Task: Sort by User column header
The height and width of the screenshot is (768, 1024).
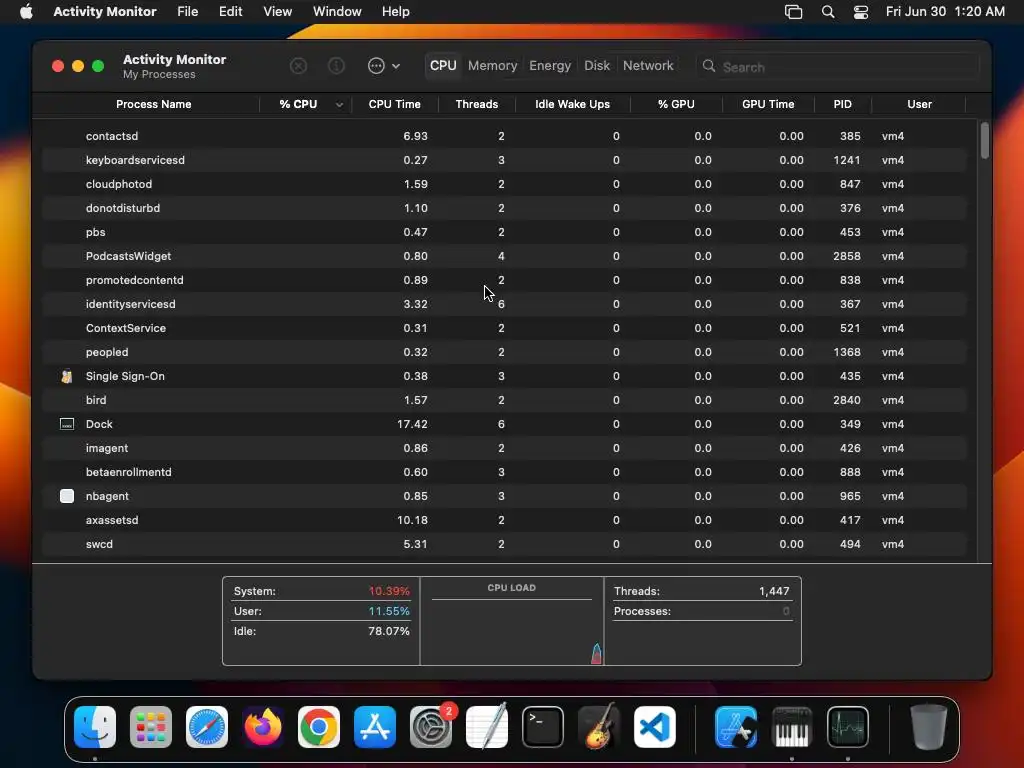Action: pyautogui.click(x=919, y=104)
